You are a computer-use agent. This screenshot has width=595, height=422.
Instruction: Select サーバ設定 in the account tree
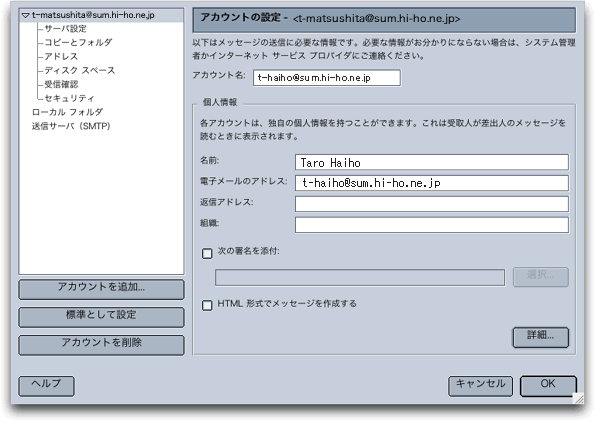pyautogui.click(x=65, y=28)
